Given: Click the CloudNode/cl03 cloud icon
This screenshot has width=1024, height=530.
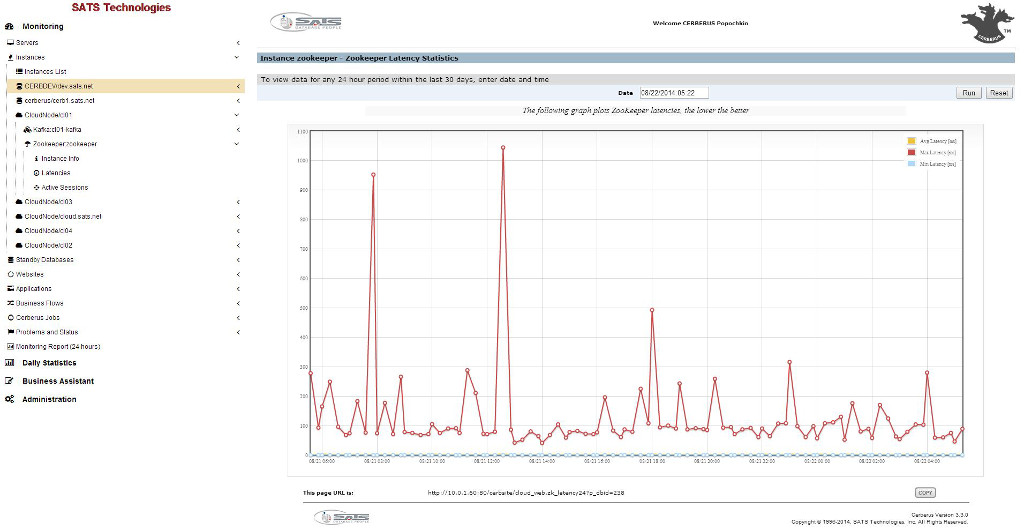Looking at the screenshot, I should 19,202.
